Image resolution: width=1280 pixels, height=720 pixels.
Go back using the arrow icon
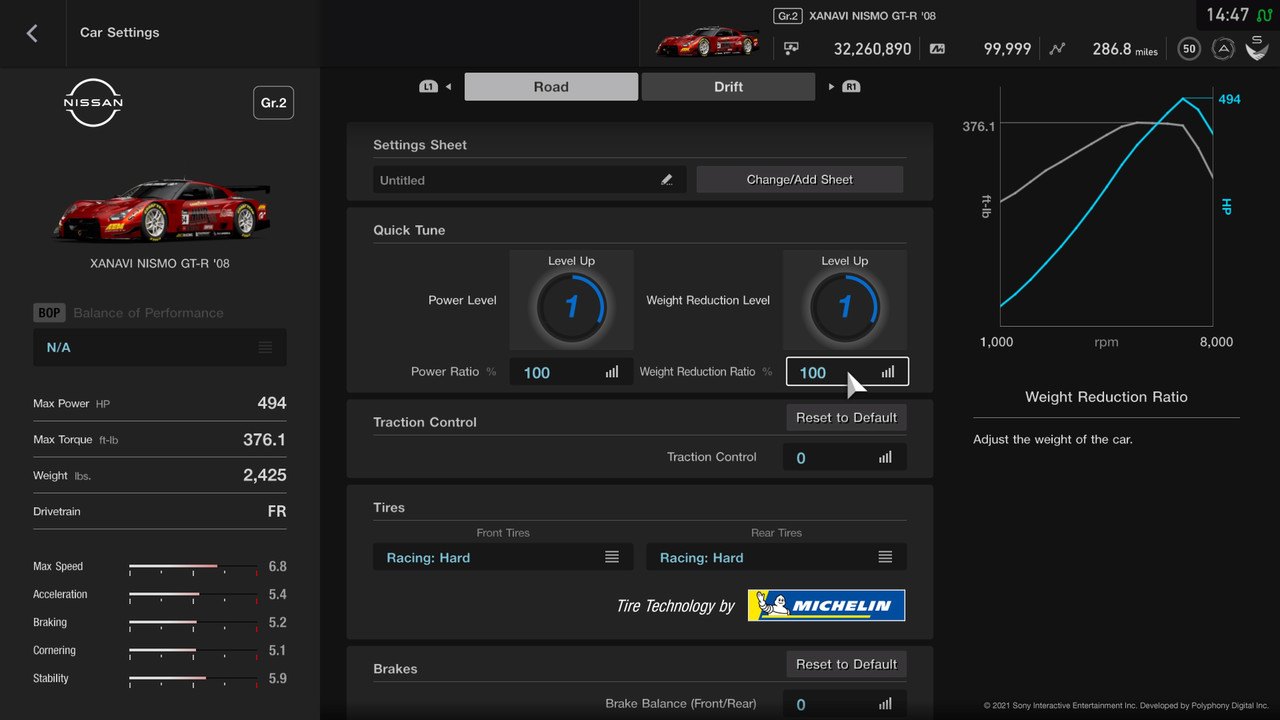(x=32, y=33)
